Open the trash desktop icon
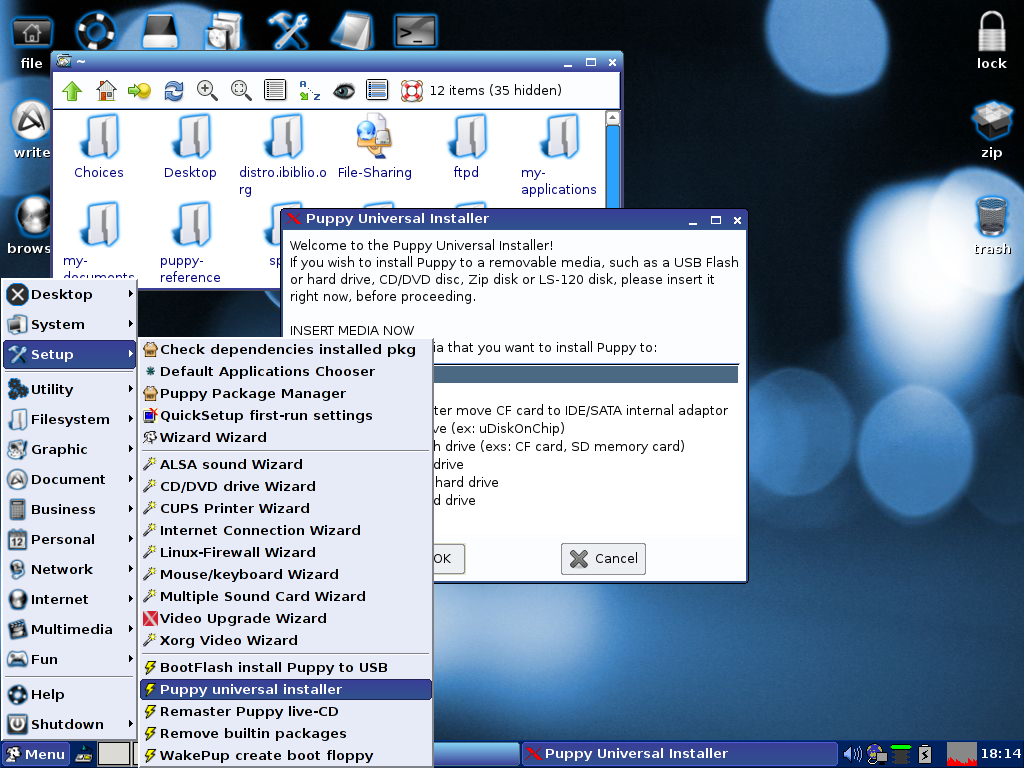The height and width of the screenshot is (768, 1024). point(992,226)
